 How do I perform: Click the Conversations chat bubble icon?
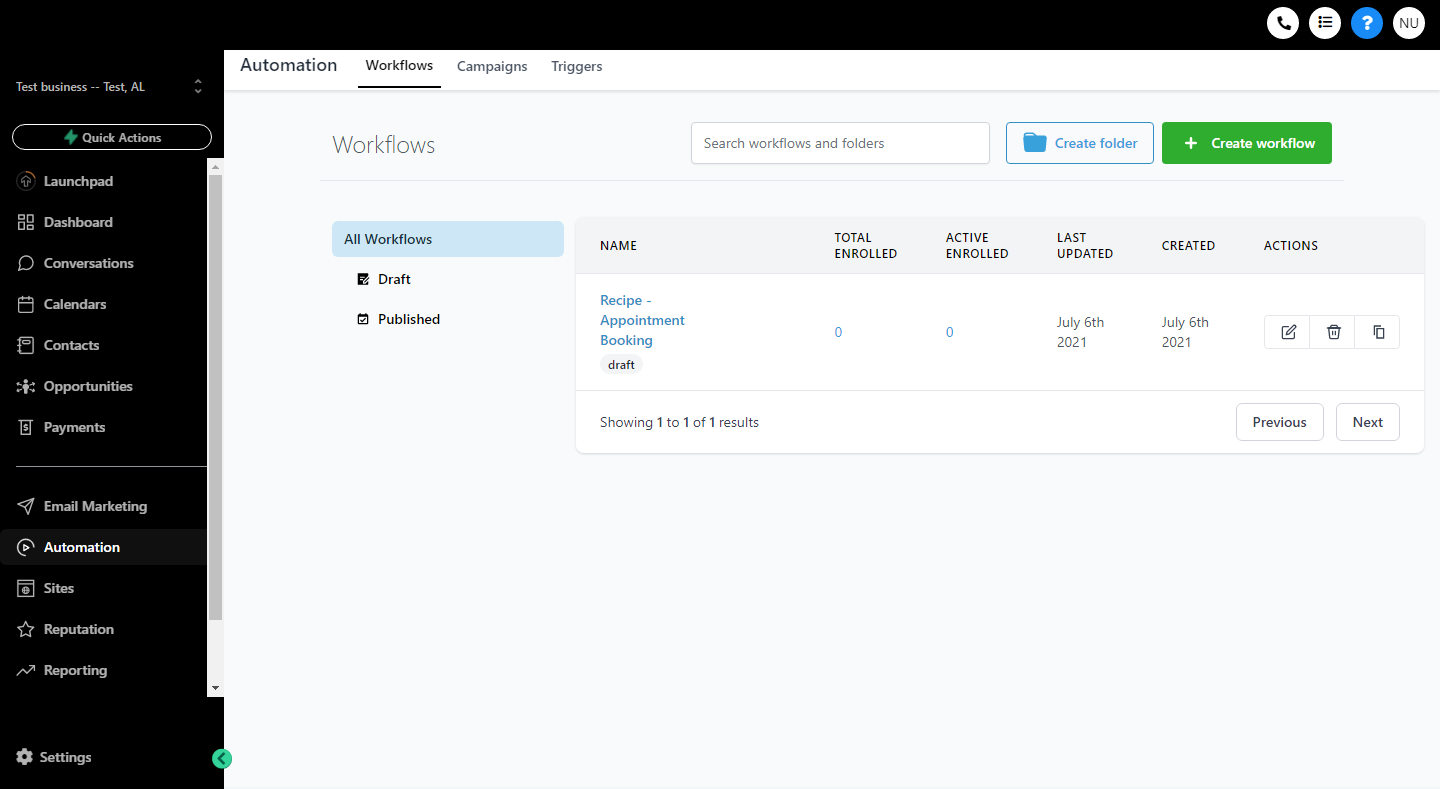point(26,263)
